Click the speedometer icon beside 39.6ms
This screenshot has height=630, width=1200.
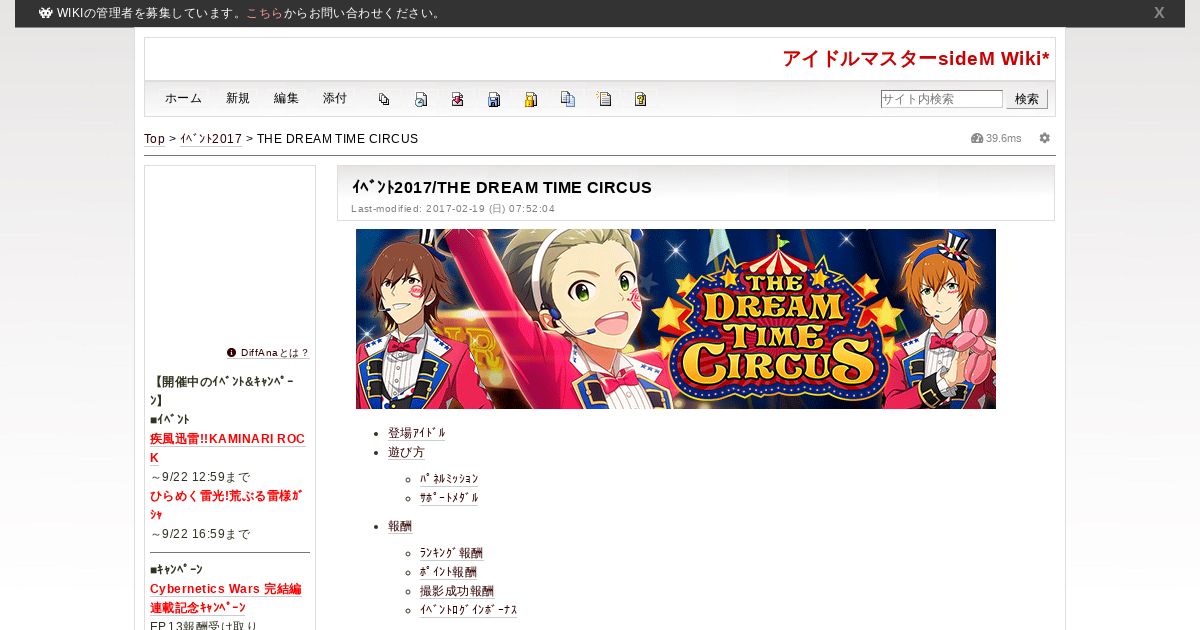coord(977,138)
